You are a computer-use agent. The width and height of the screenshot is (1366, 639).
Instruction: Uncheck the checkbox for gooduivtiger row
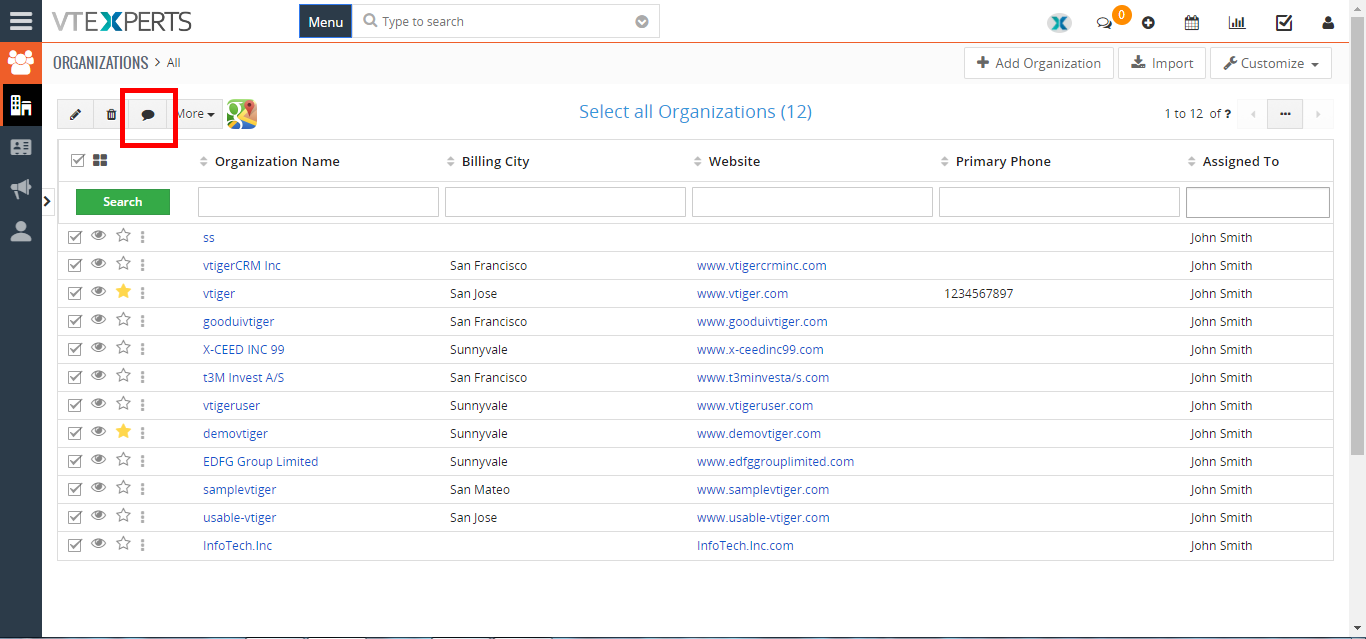pyautogui.click(x=75, y=322)
